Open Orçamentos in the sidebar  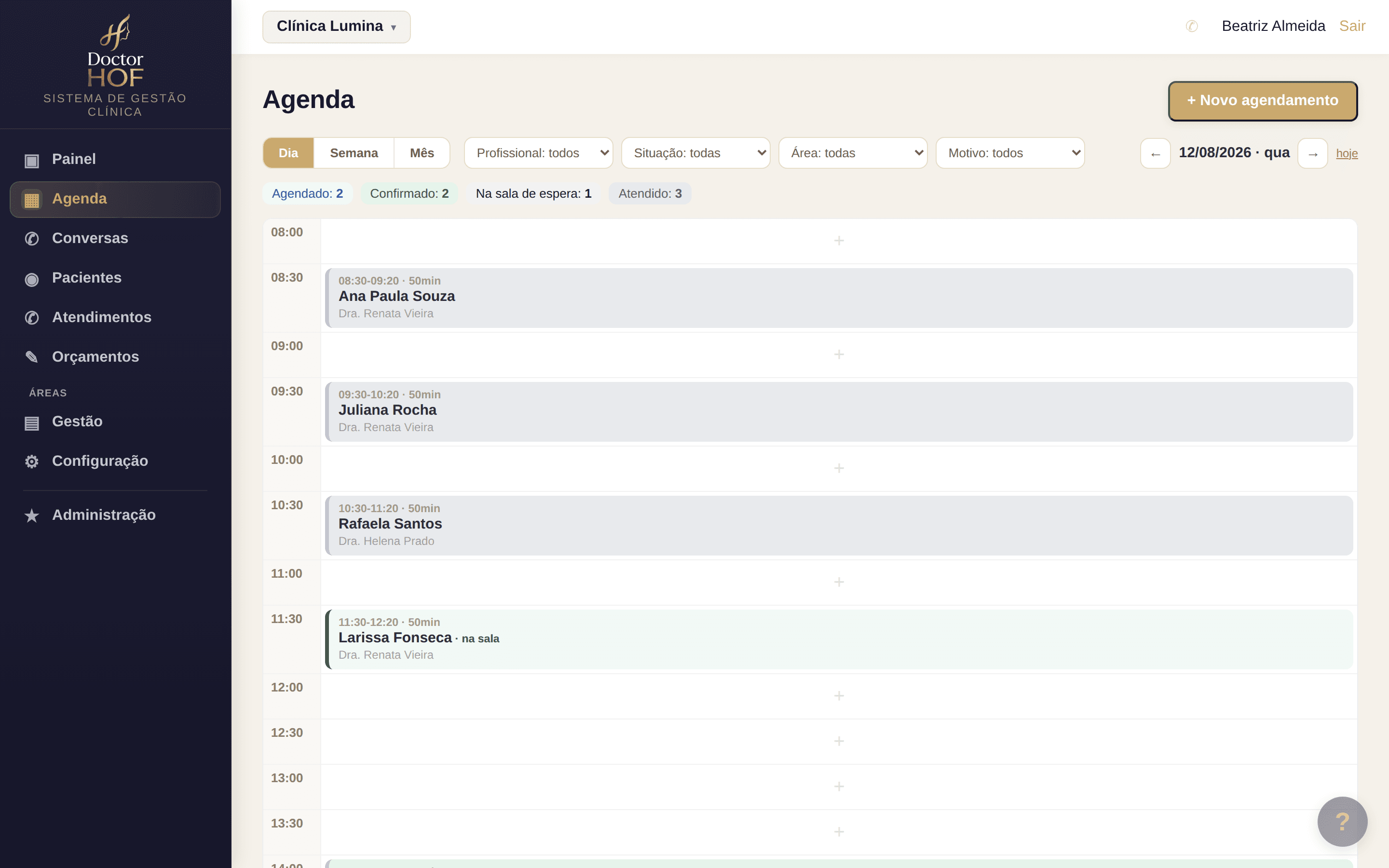115,357
